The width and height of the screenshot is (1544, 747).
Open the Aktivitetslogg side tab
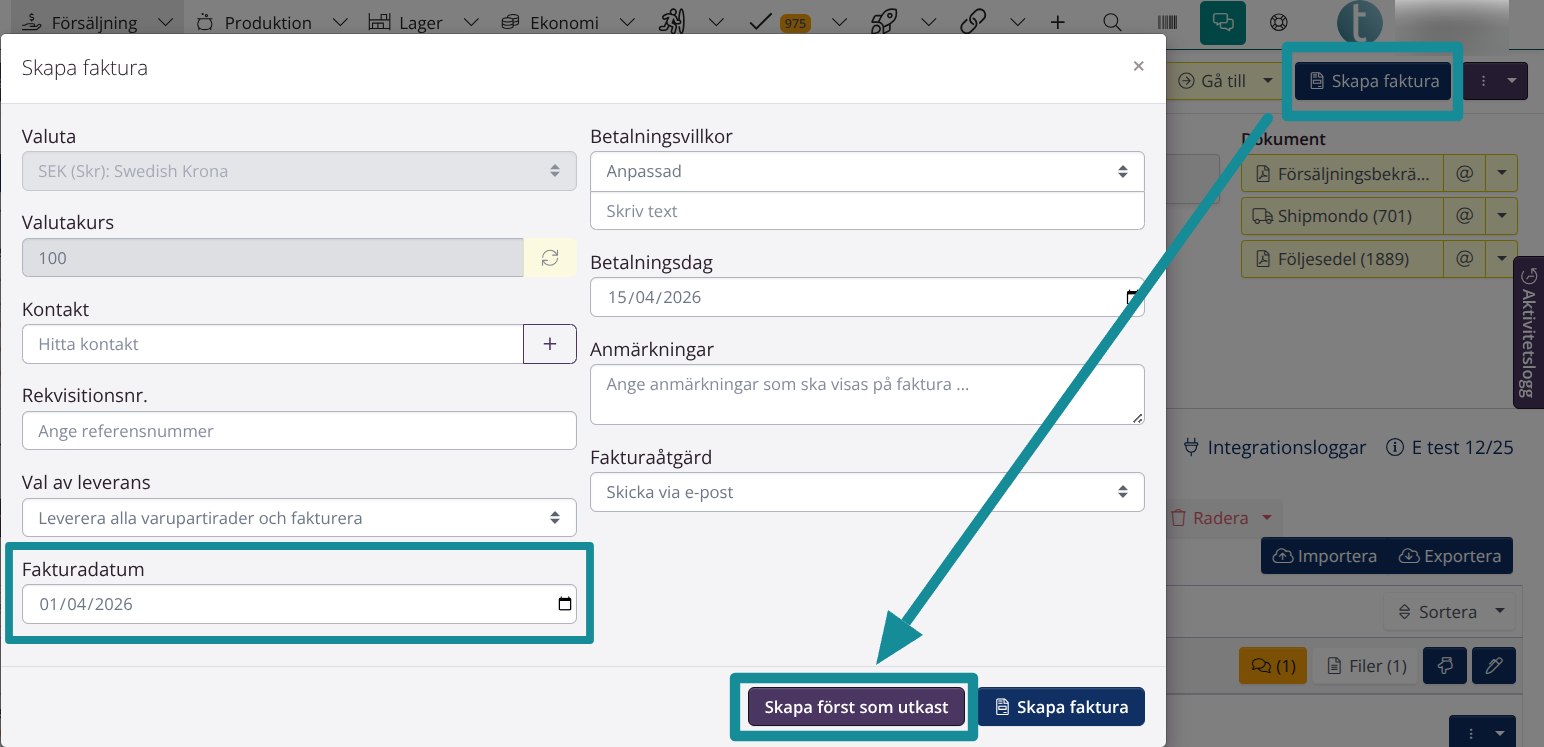coord(1528,331)
